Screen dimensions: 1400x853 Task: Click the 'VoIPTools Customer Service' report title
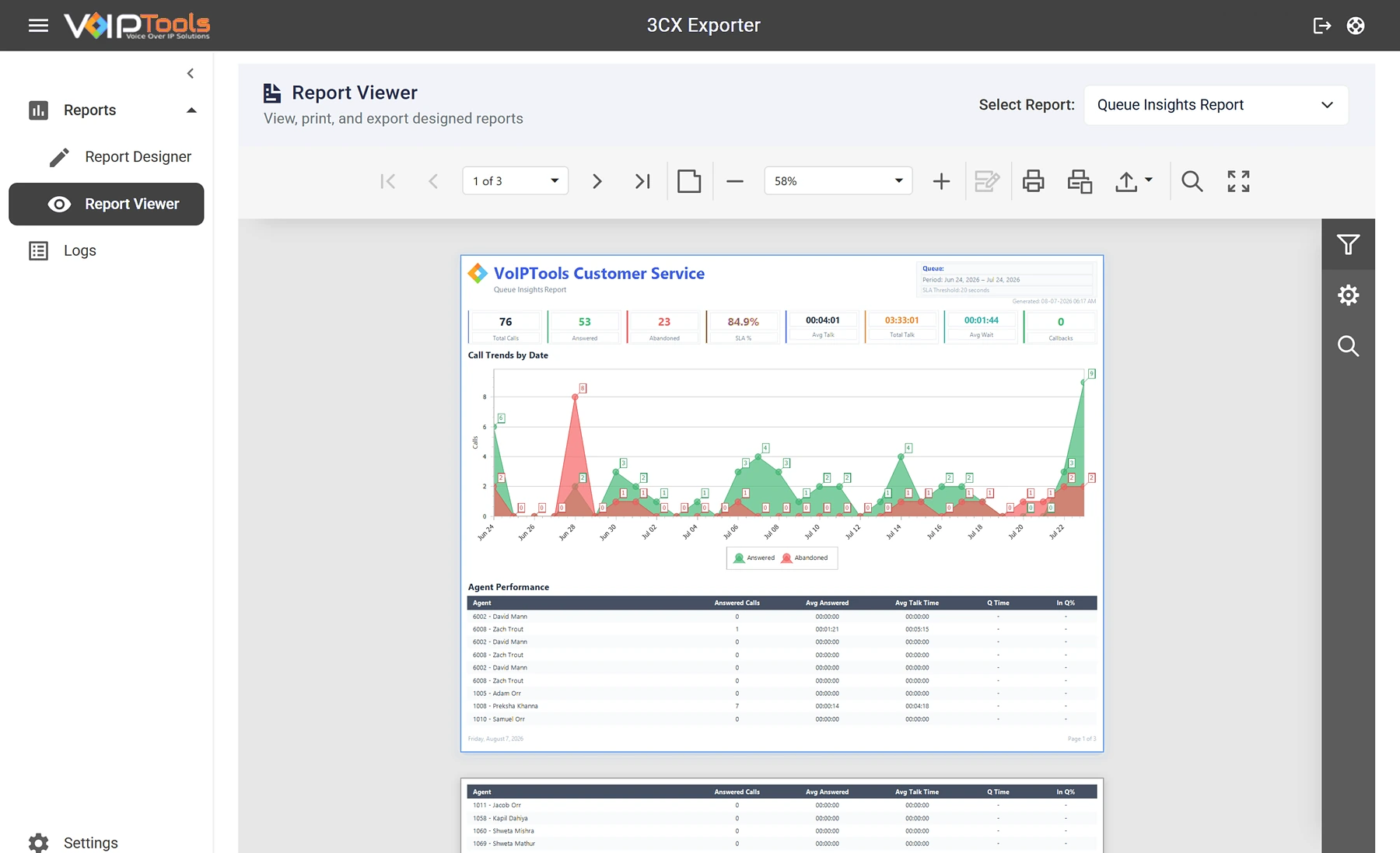[x=599, y=274]
